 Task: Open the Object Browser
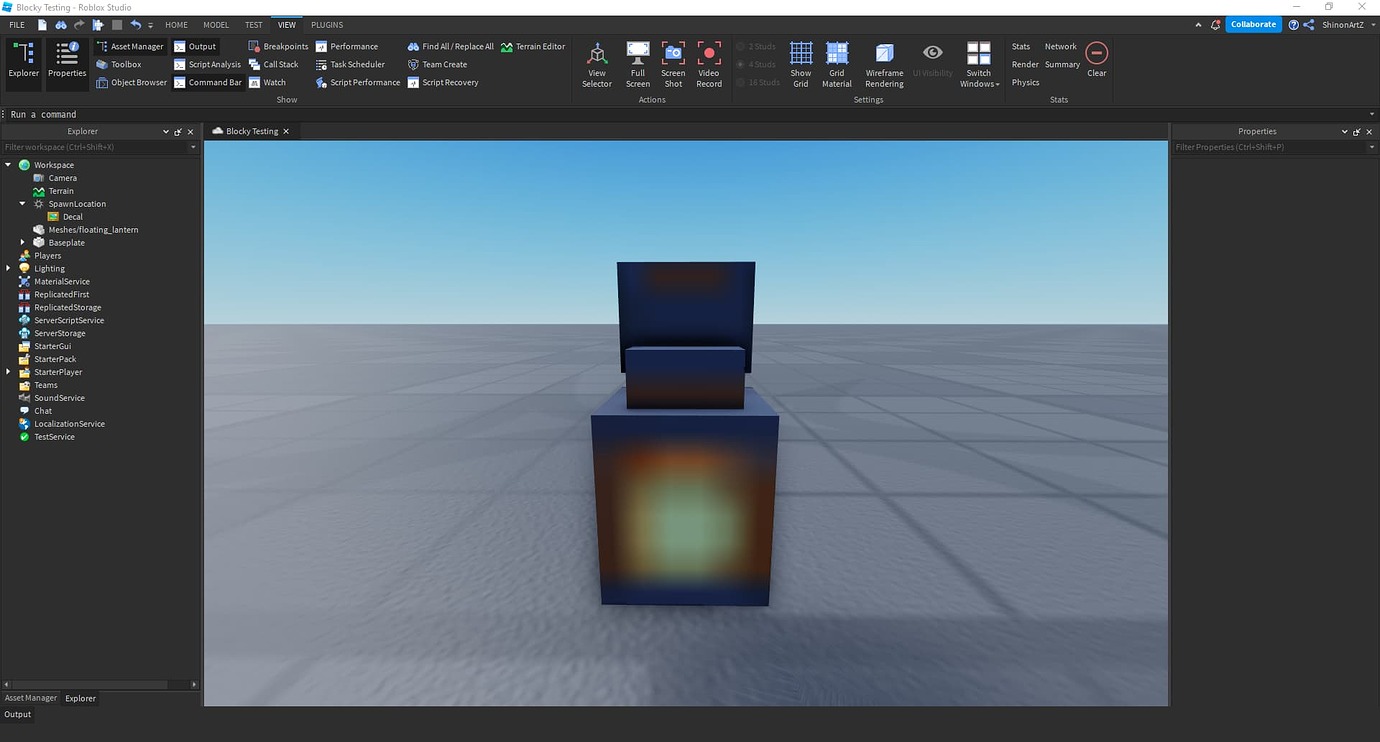click(x=131, y=82)
